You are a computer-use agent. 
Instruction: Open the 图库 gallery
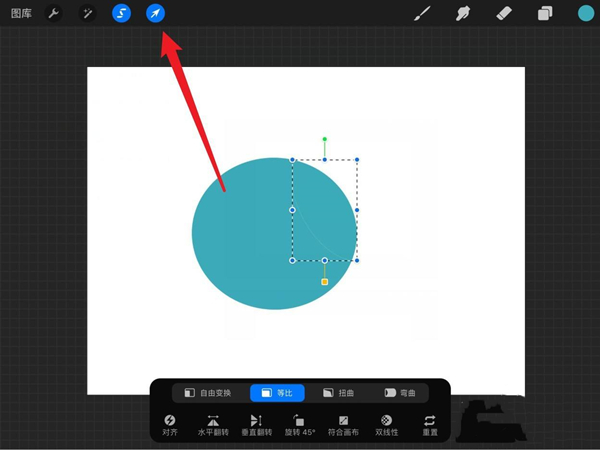[21, 14]
